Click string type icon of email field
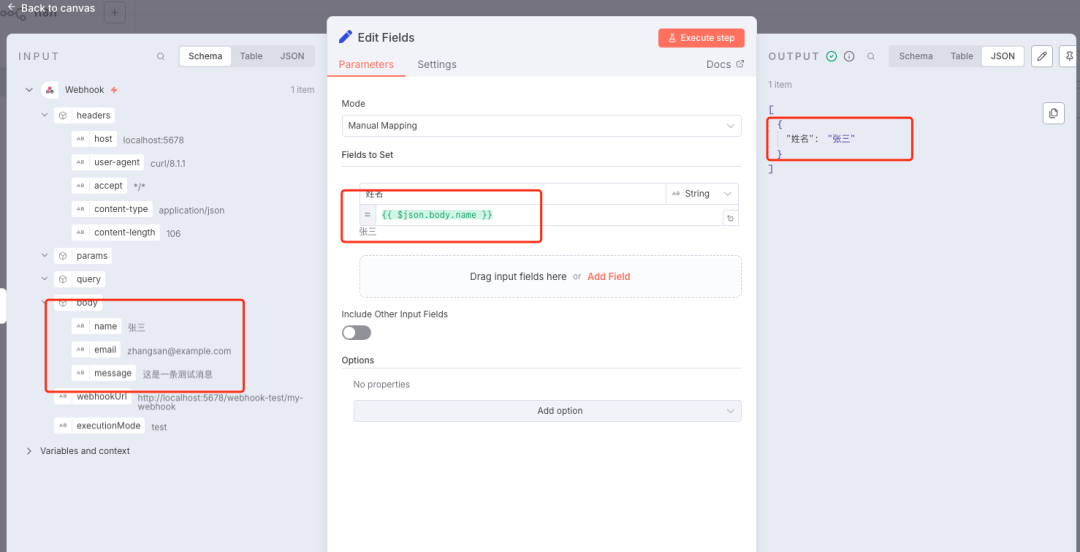The width and height of the screenshot is (1080, 552). click(x=81, y=350)
